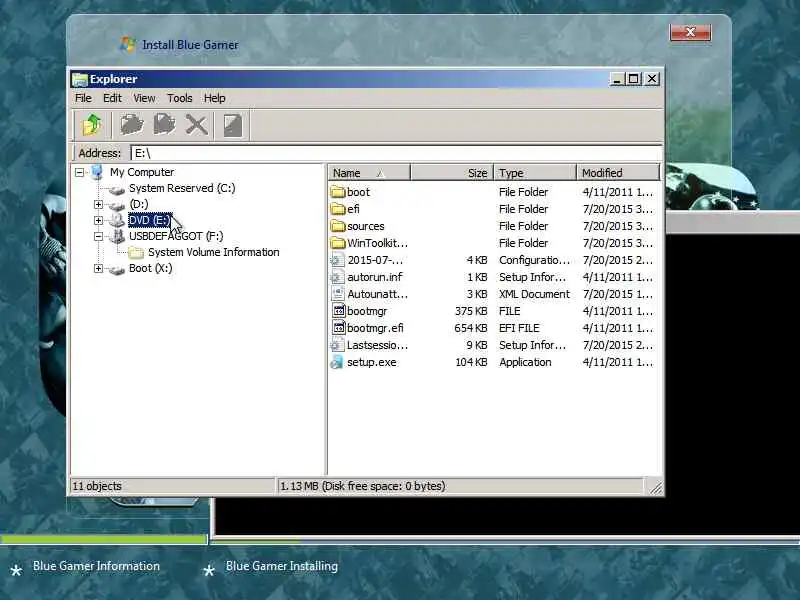This screenshot has width=800, height=600.
Task: Click the 375 KB size cell
Action: 470,311
